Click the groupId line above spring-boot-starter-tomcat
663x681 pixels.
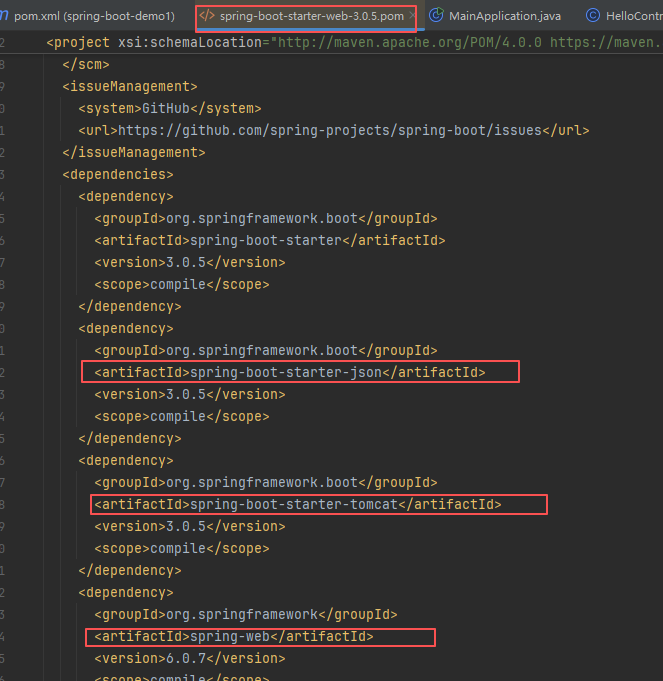point(266,483)
